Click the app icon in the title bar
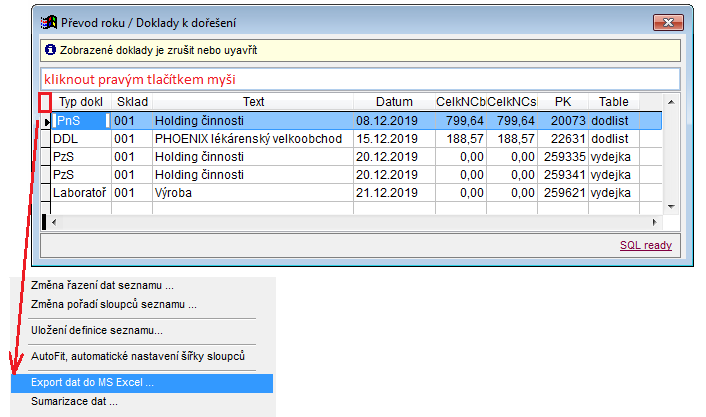Image resolution: width=706 pixels, height=417 pixels. (49, 22)
